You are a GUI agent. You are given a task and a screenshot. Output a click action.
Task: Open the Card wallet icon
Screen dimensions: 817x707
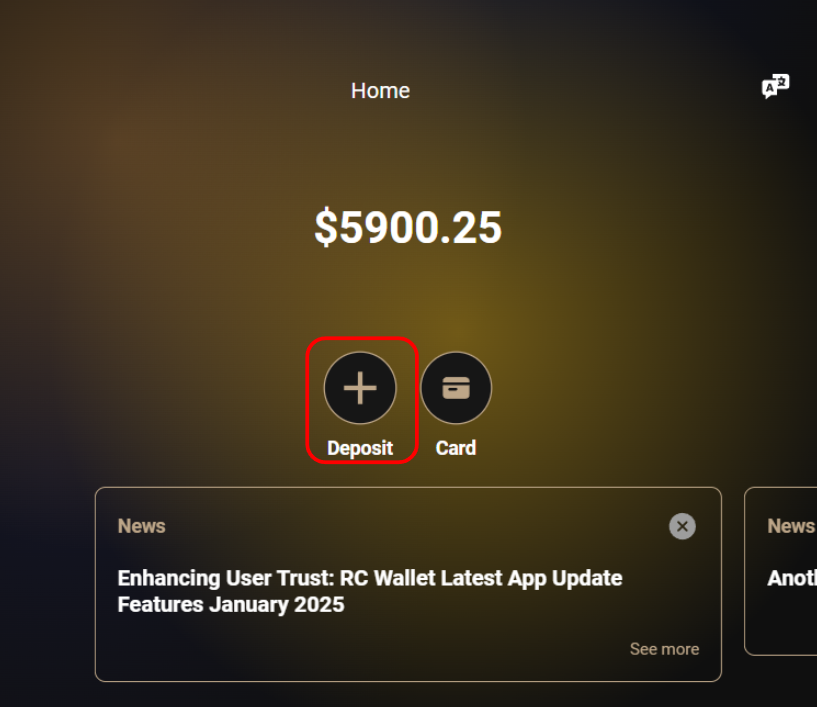(x=456, y=388)
